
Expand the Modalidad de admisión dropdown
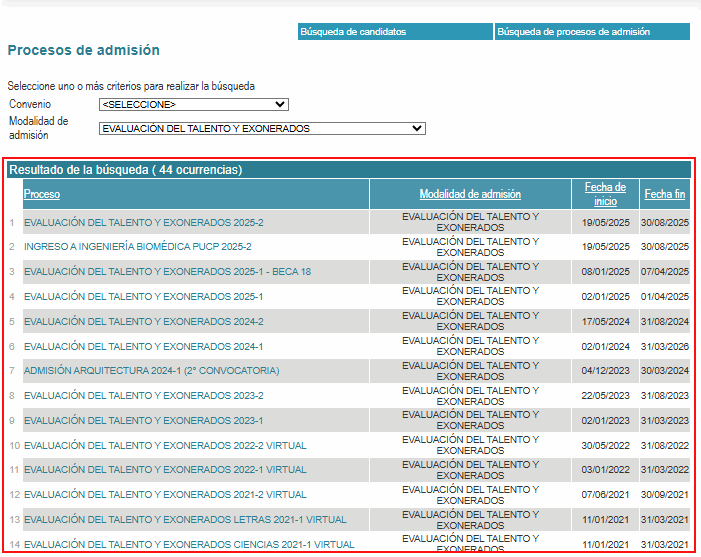[262, 128]
